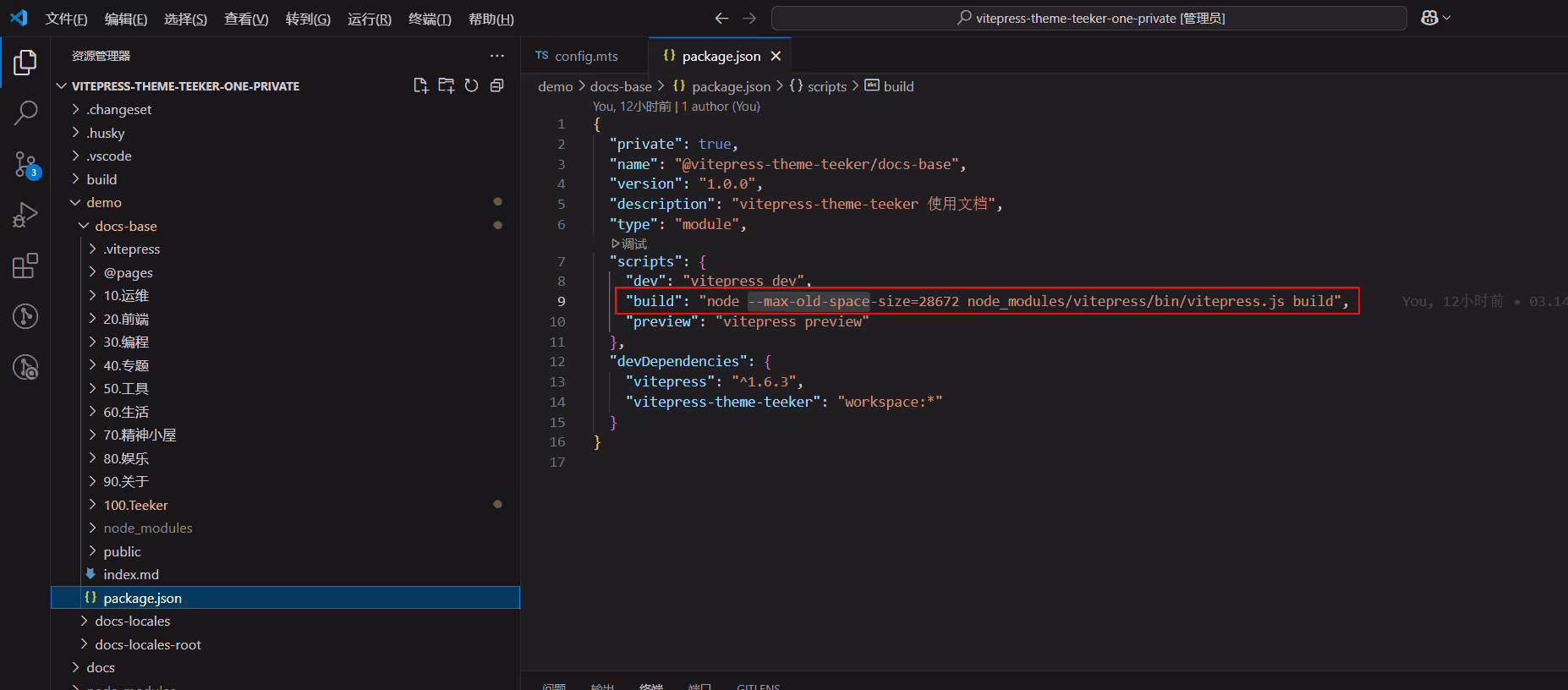Collapse all folders in explorer
The image size is (1568, 690).
click(x=497, y=85)
